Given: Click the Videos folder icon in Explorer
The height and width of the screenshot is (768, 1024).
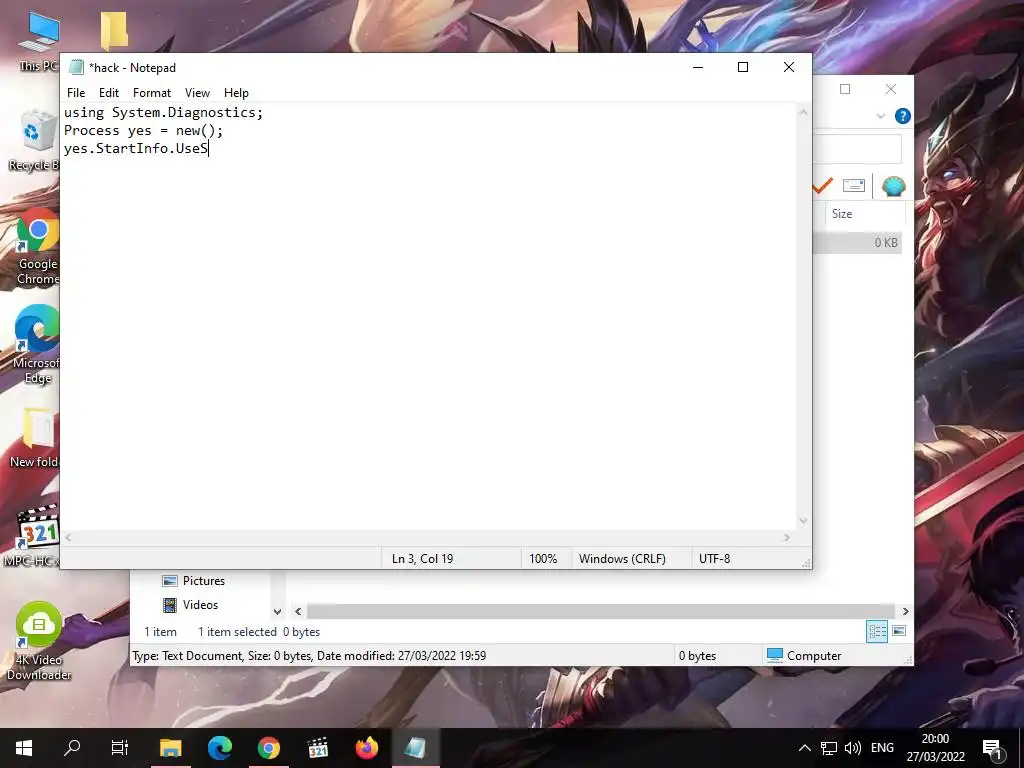Looking at the screenshot, I should tap(170, 605).
